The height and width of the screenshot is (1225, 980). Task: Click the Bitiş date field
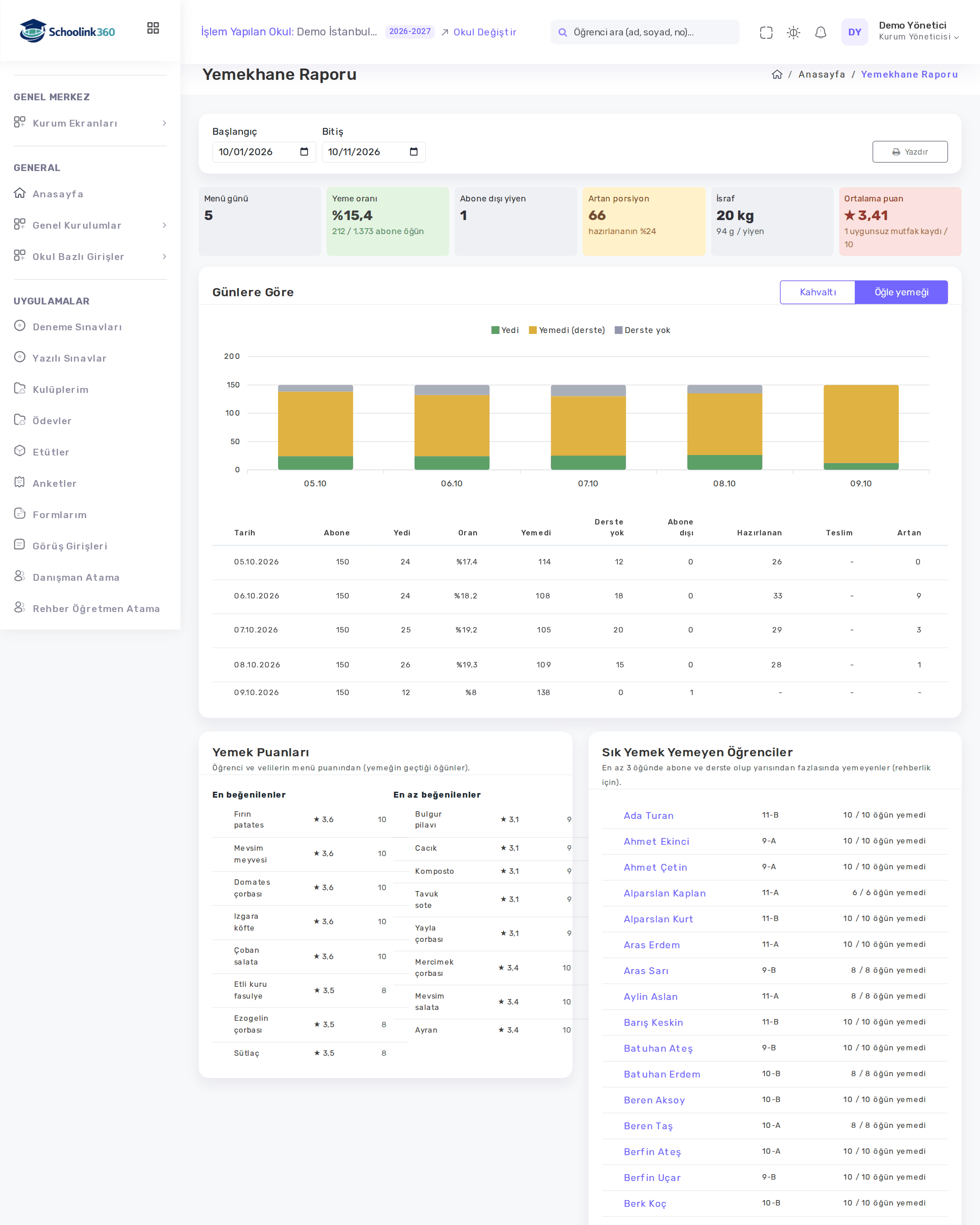click(374, 152)
